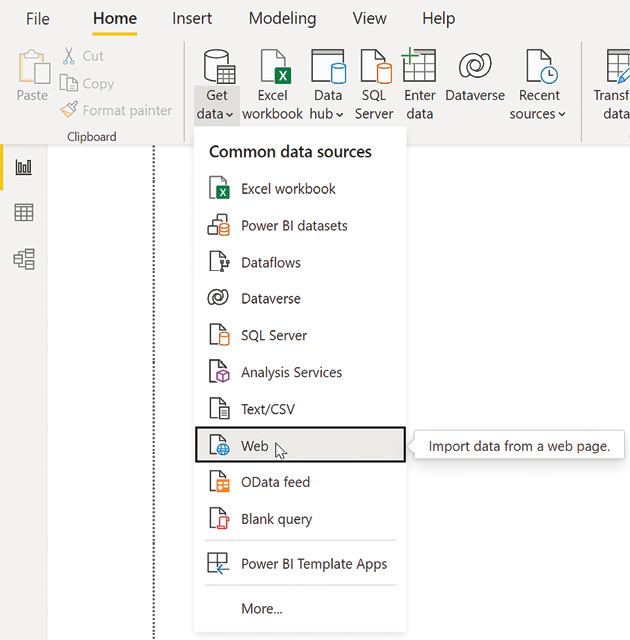This screenshot has width=630, height=640.
Task: Choose Analysis Services from the menu
Action: (300, 372)
